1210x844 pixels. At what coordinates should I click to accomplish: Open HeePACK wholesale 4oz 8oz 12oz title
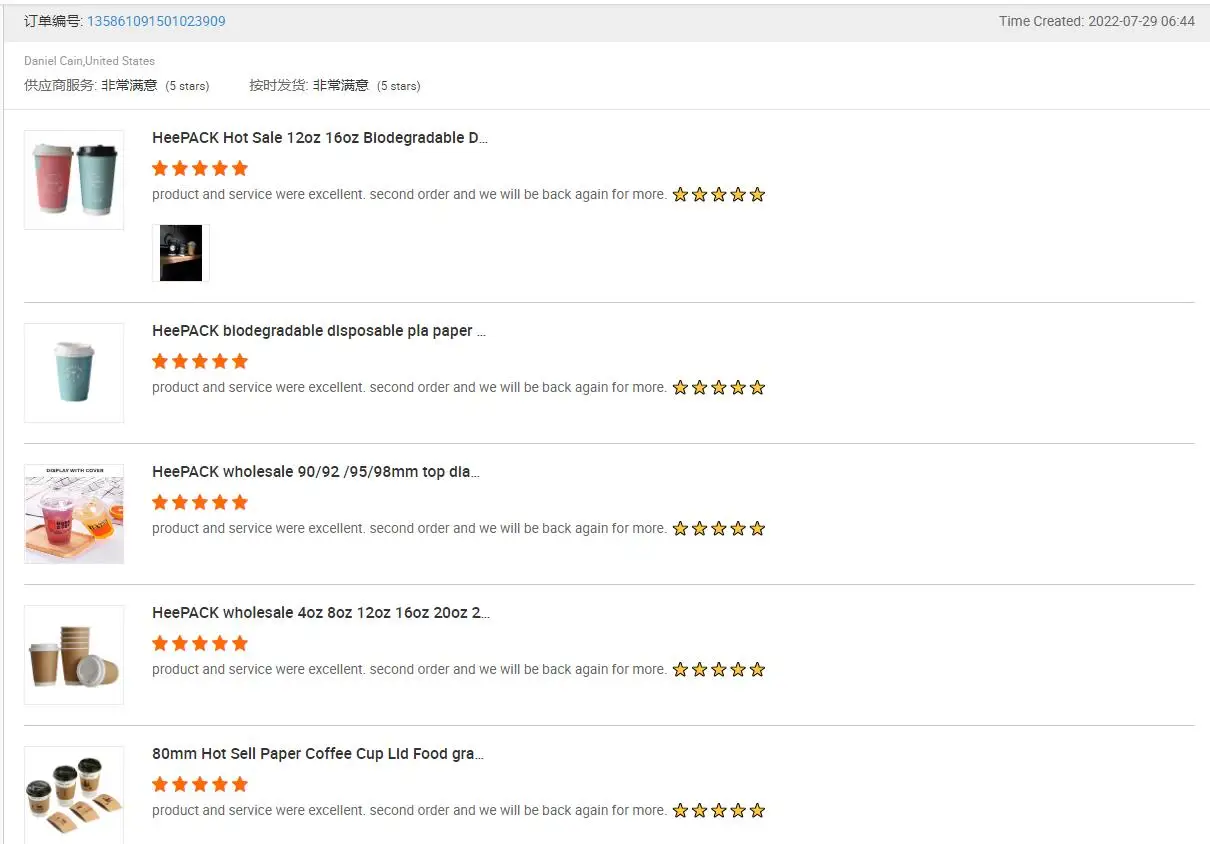[x=321, y=613]
